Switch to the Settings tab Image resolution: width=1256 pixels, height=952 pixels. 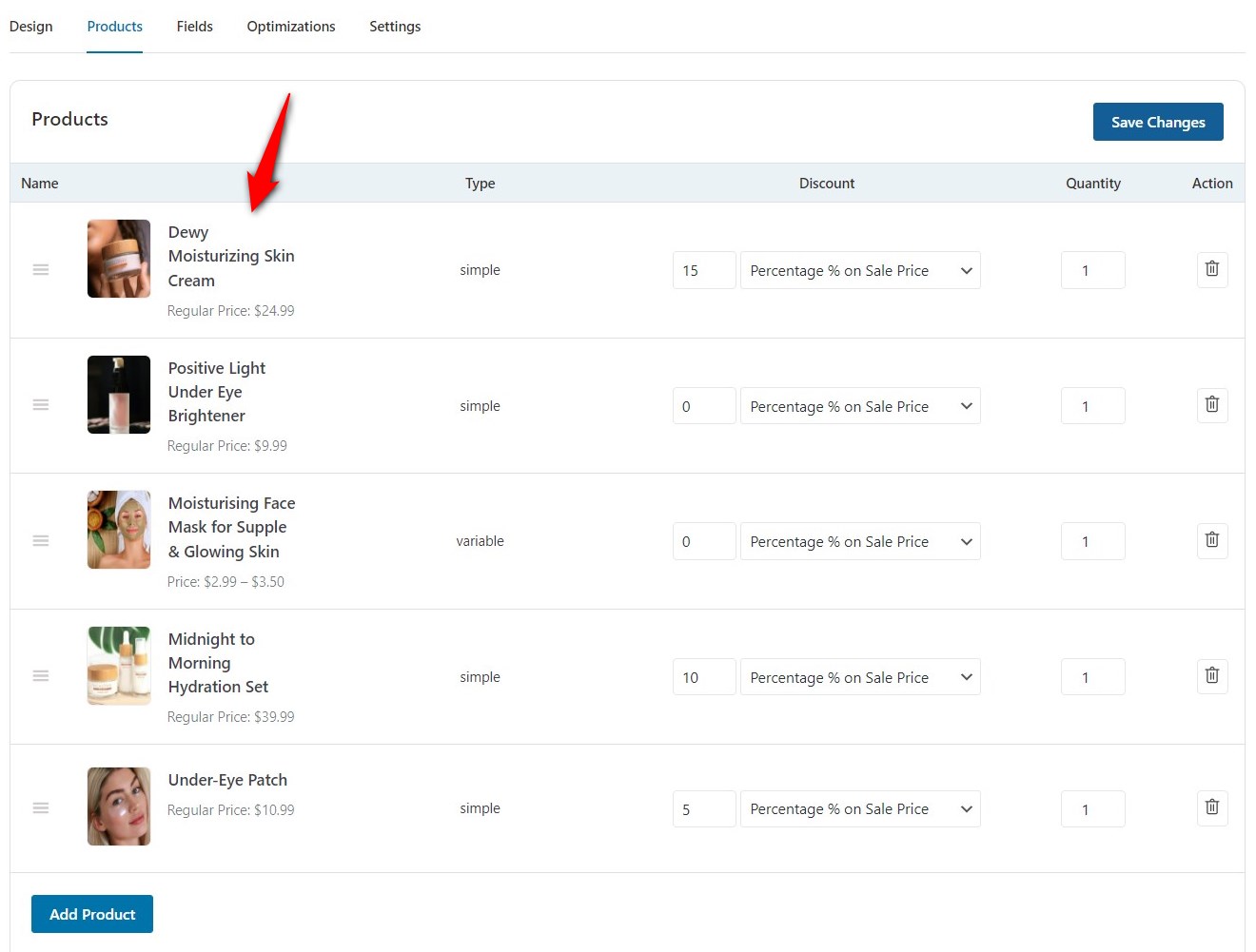pyautogui.click(x=395, y=26)
